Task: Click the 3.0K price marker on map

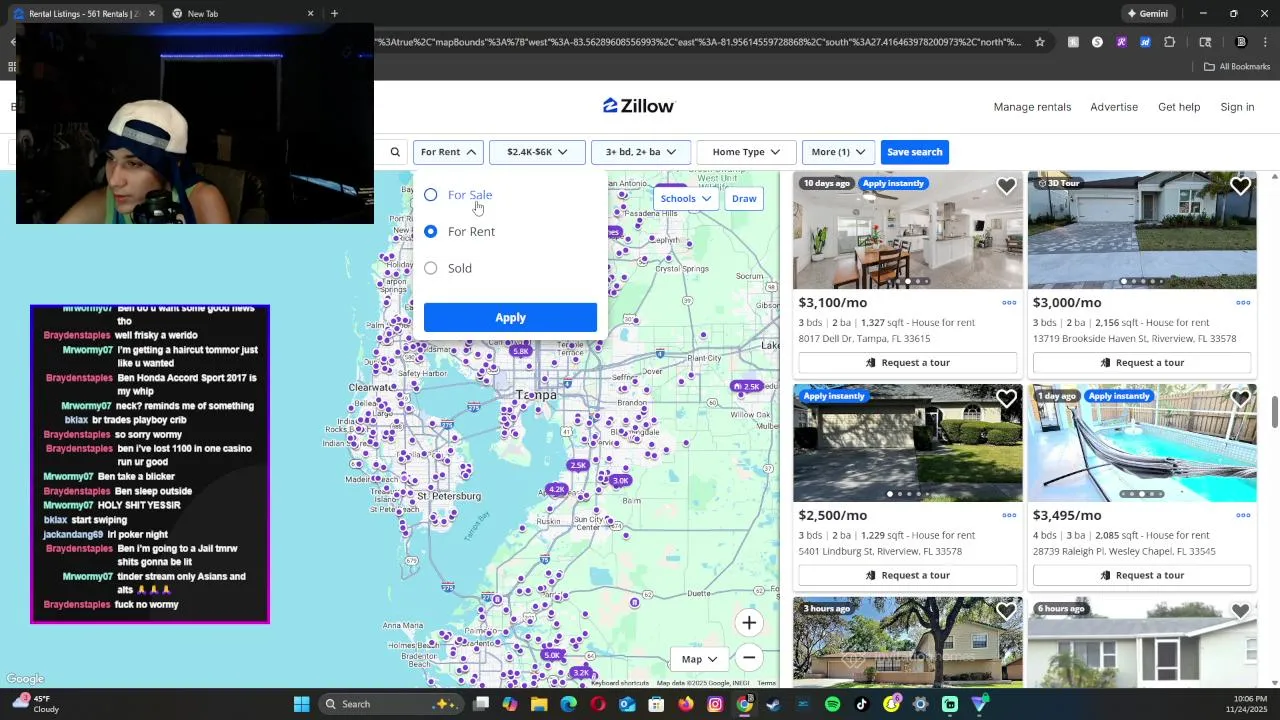Action: point(620,481)
